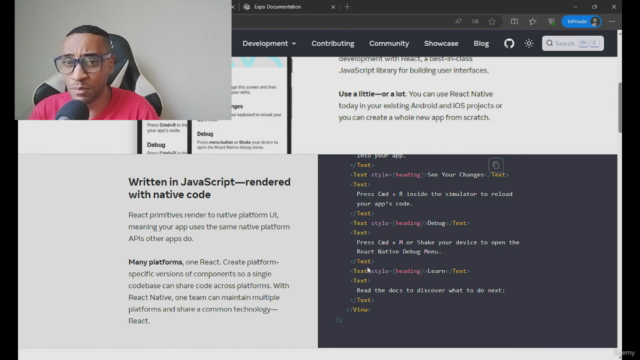640x360 pixels.
Task: Open split screen icon in browser toolbar
Action: [x=514, y=21]
